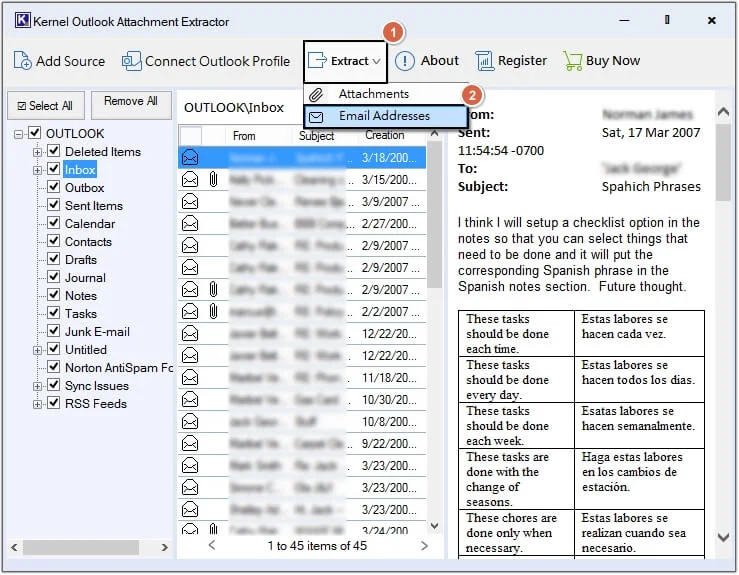Click the About info icon
The width and height of the screenshot is (739, 575).
[404, 61]
